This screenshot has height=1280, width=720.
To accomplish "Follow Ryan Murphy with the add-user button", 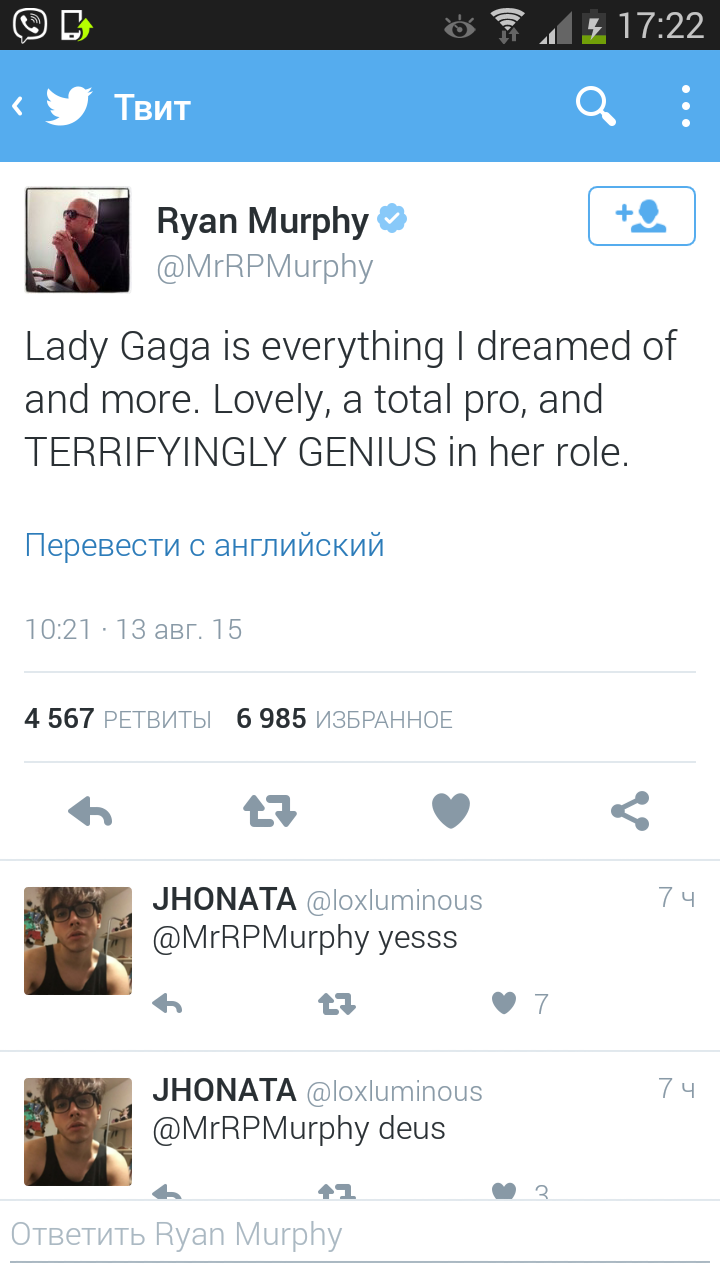I will [641, 215].
